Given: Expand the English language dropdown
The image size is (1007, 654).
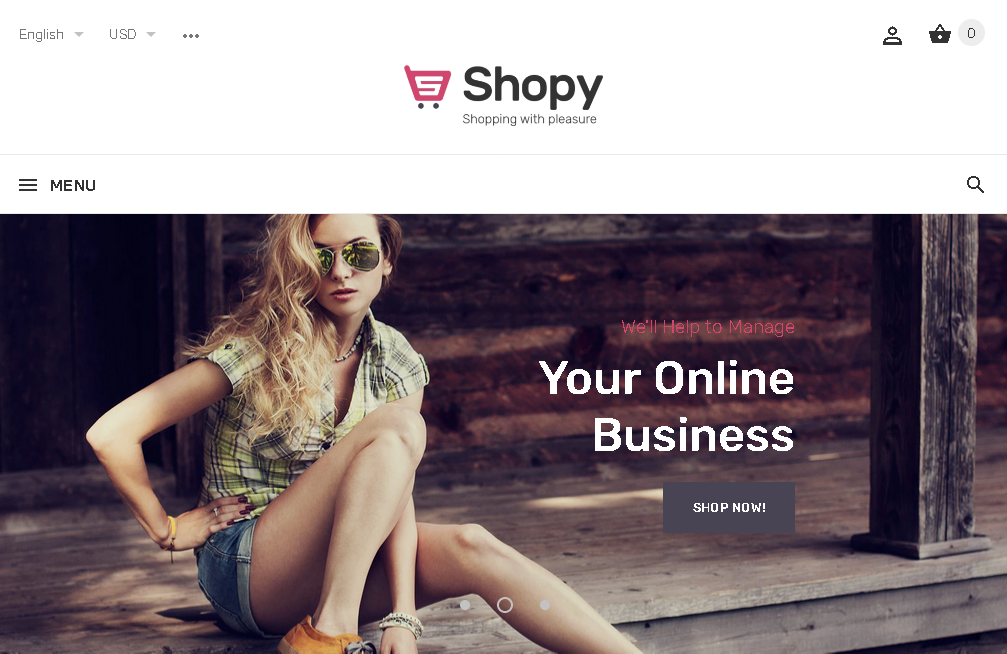Looking at the screenshot, I should [x=51, y=34].
